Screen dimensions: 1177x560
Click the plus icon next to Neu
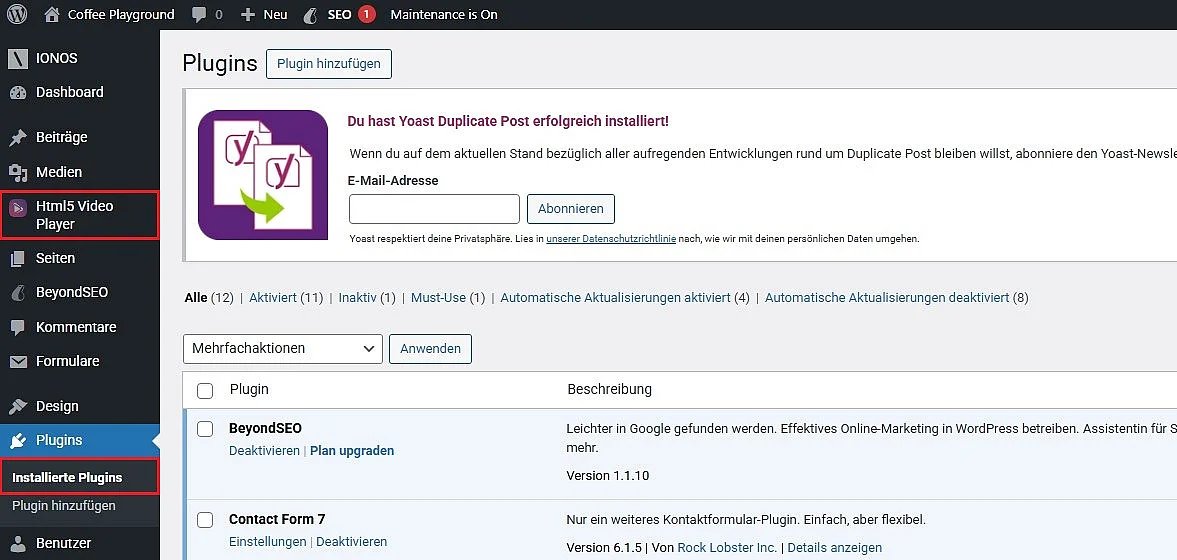point(248,14)
